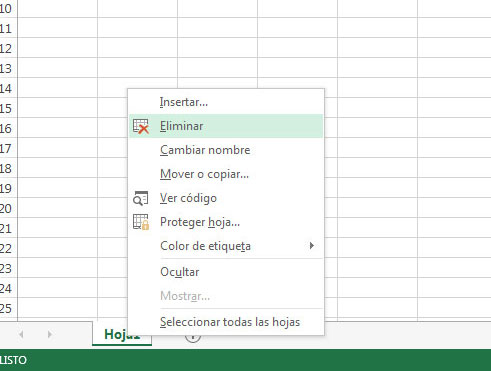
Task: Click the Ver código magnifier icon
Action: 141,198
